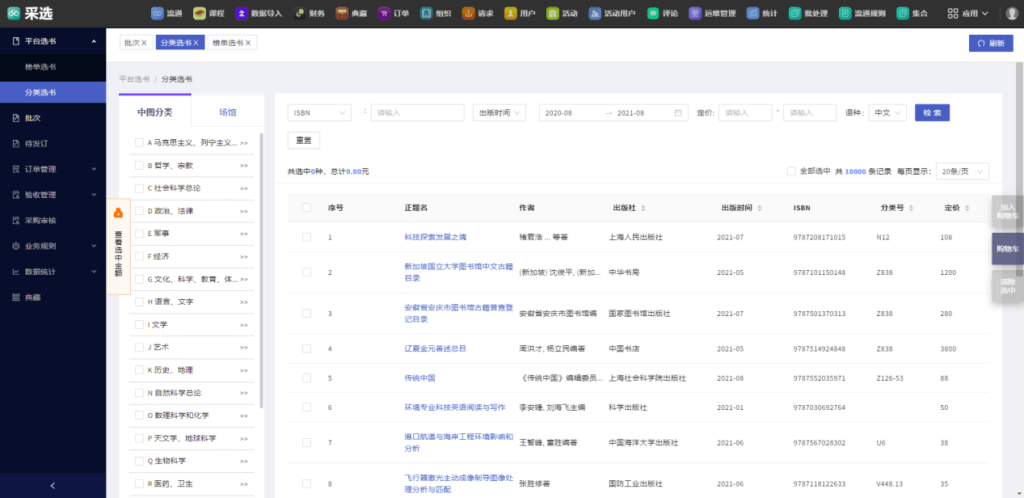Open the ISBN search field dropdown

coord(319,113)
